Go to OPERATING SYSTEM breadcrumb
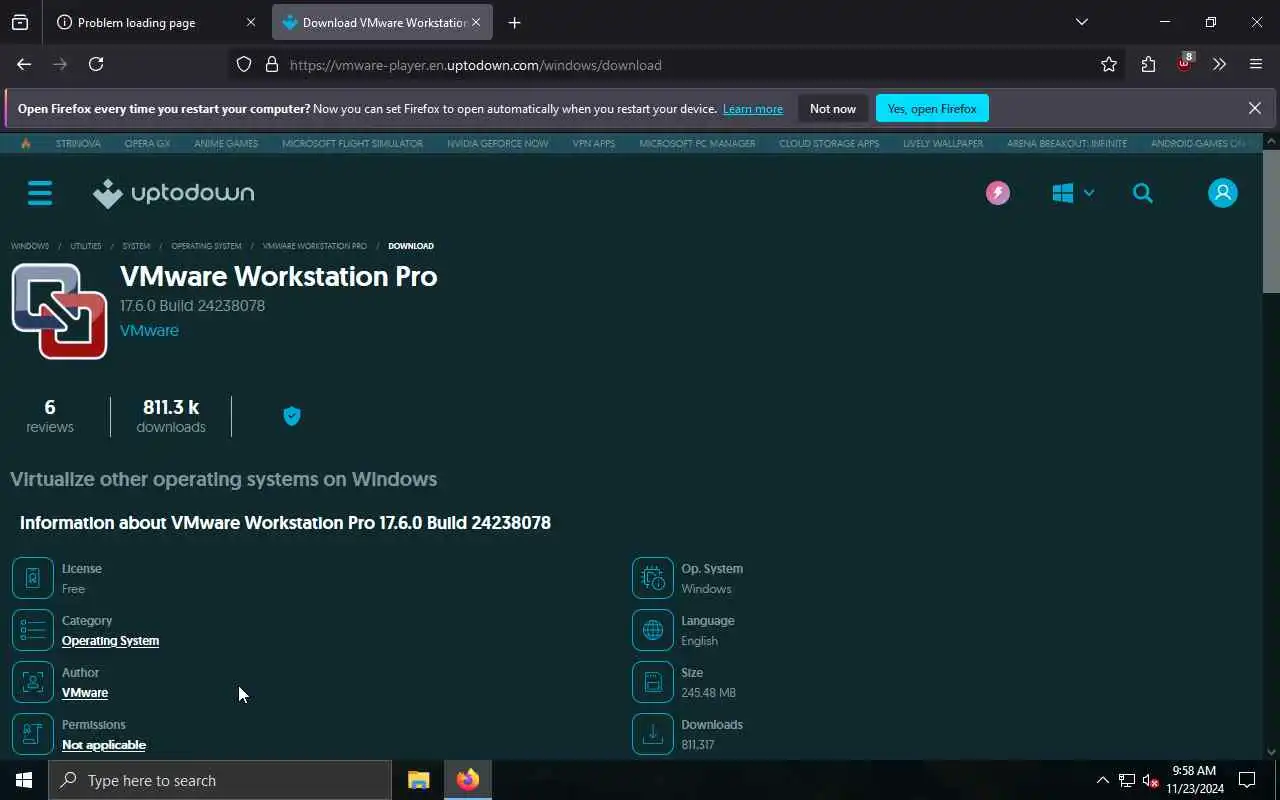 coord(206,246)
